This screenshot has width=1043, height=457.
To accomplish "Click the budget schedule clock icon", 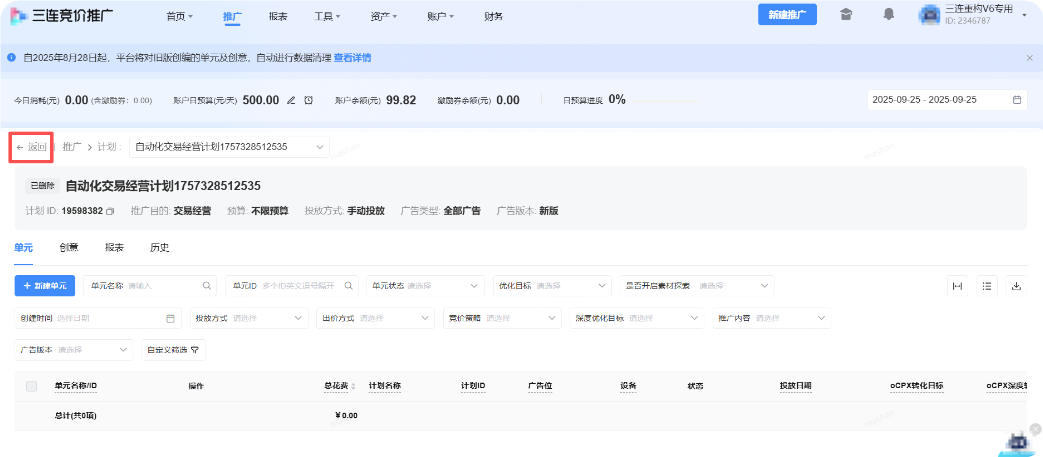I will tap(309, 100).
